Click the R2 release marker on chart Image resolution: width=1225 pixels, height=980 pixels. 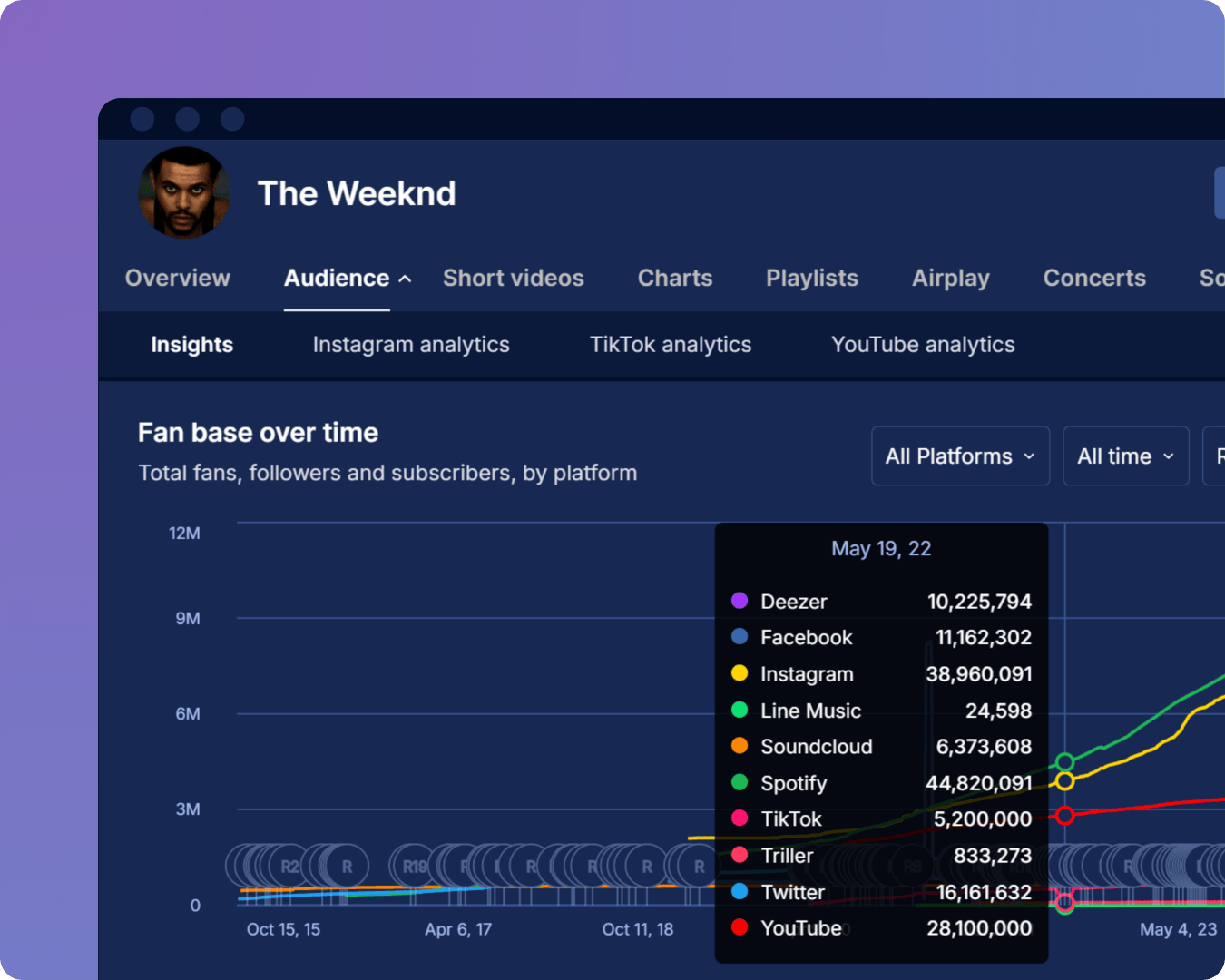point(289,867)
